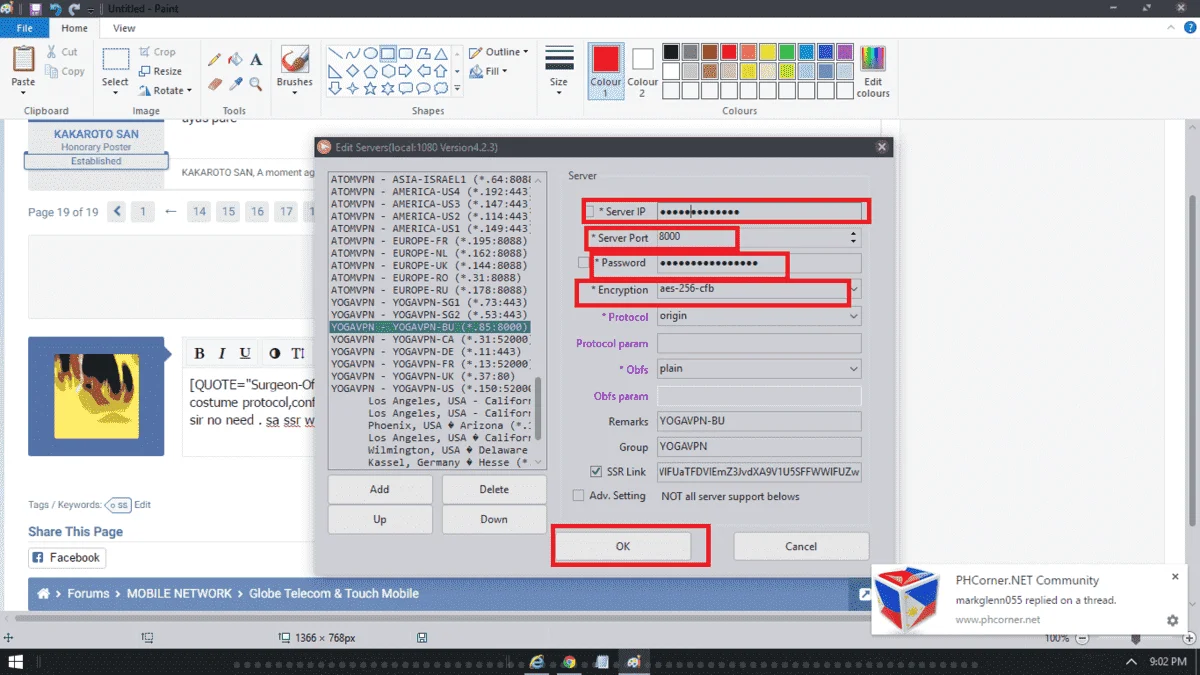Toggle the checkbox beside Password

(583, 263)
